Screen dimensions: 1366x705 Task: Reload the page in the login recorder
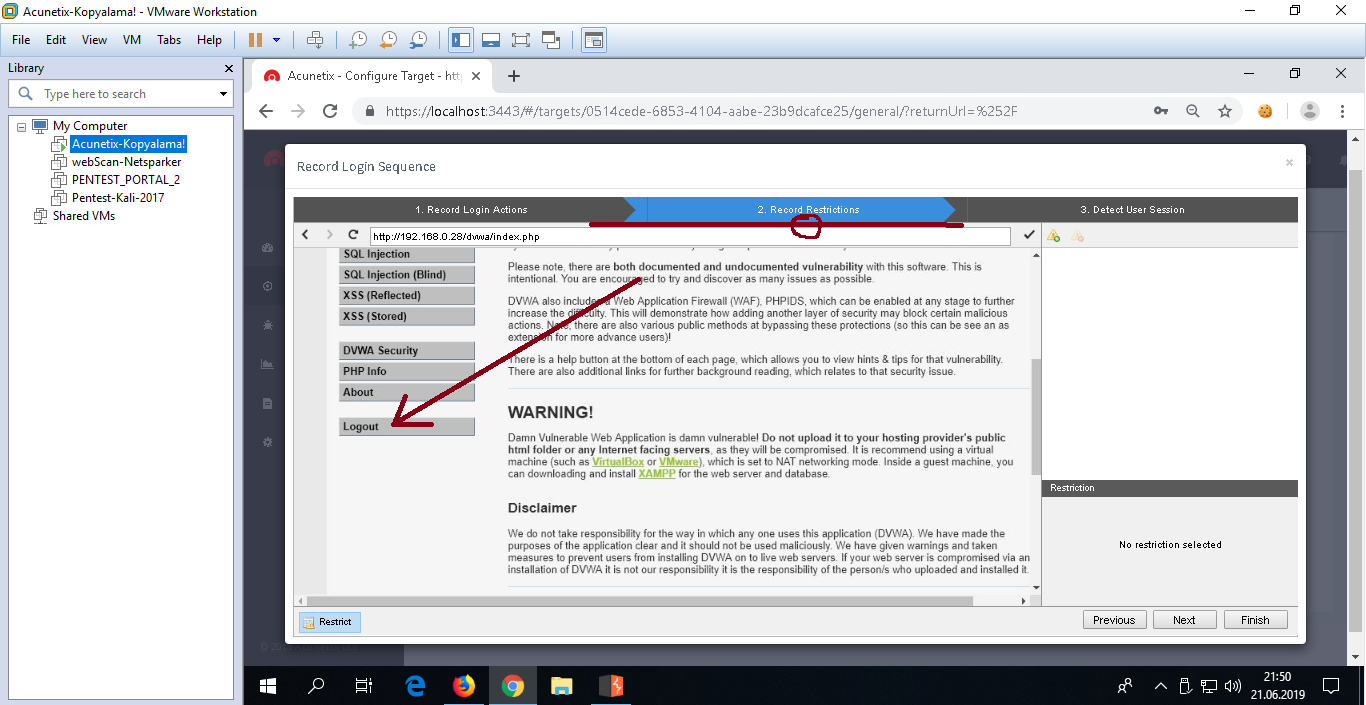point(353,235)
